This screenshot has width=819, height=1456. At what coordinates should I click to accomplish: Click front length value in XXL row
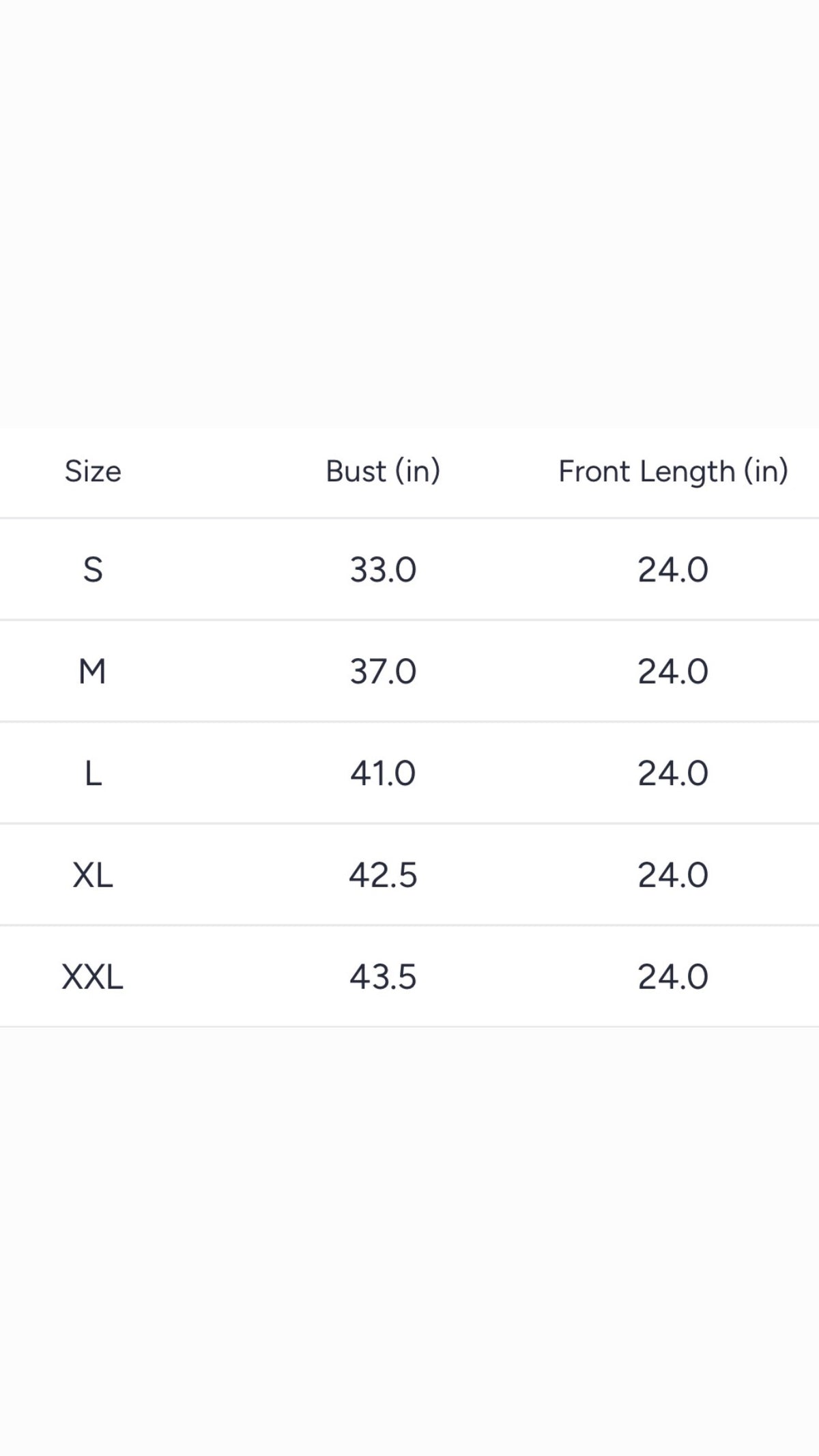[x=673, y=977]
